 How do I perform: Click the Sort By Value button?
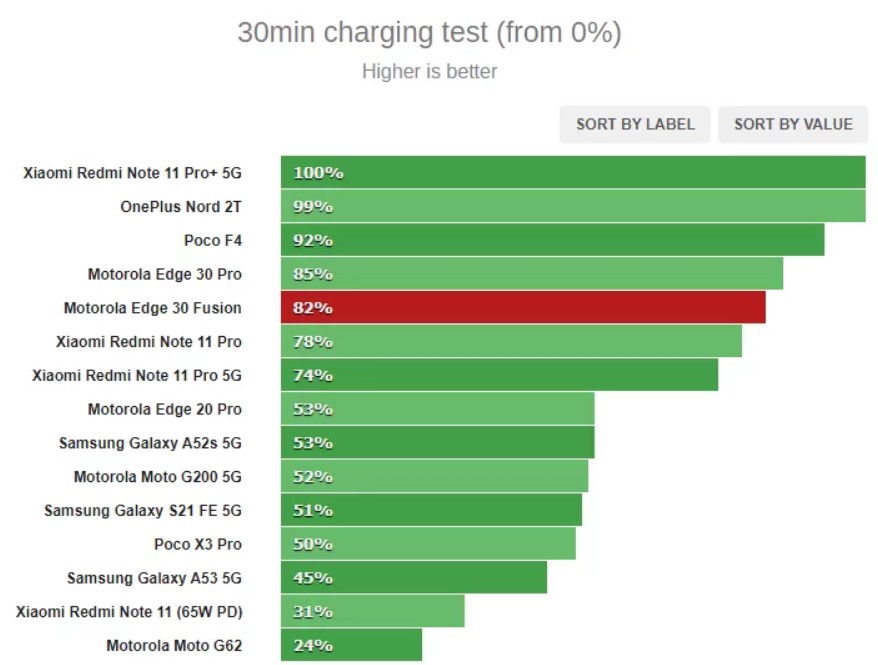click(793, 124)
